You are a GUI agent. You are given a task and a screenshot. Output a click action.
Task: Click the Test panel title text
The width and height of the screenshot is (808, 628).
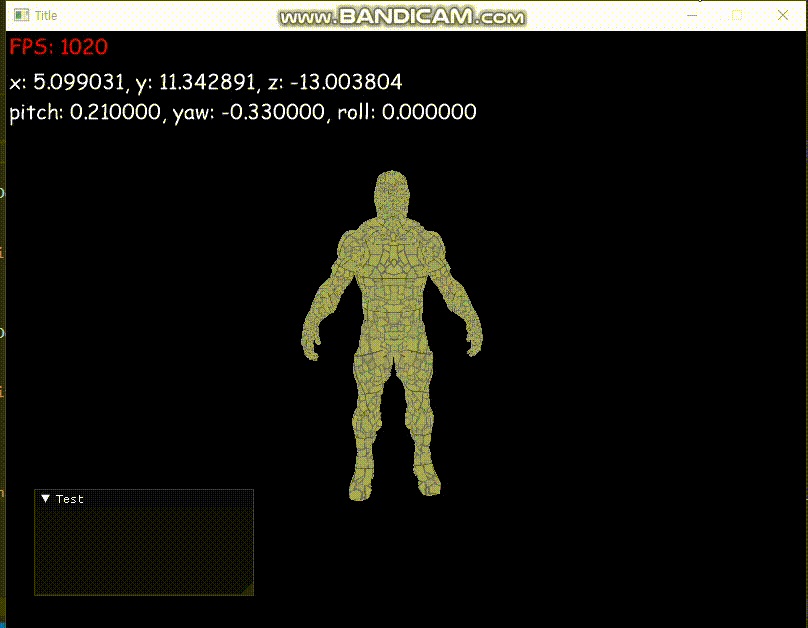point(70,499)
